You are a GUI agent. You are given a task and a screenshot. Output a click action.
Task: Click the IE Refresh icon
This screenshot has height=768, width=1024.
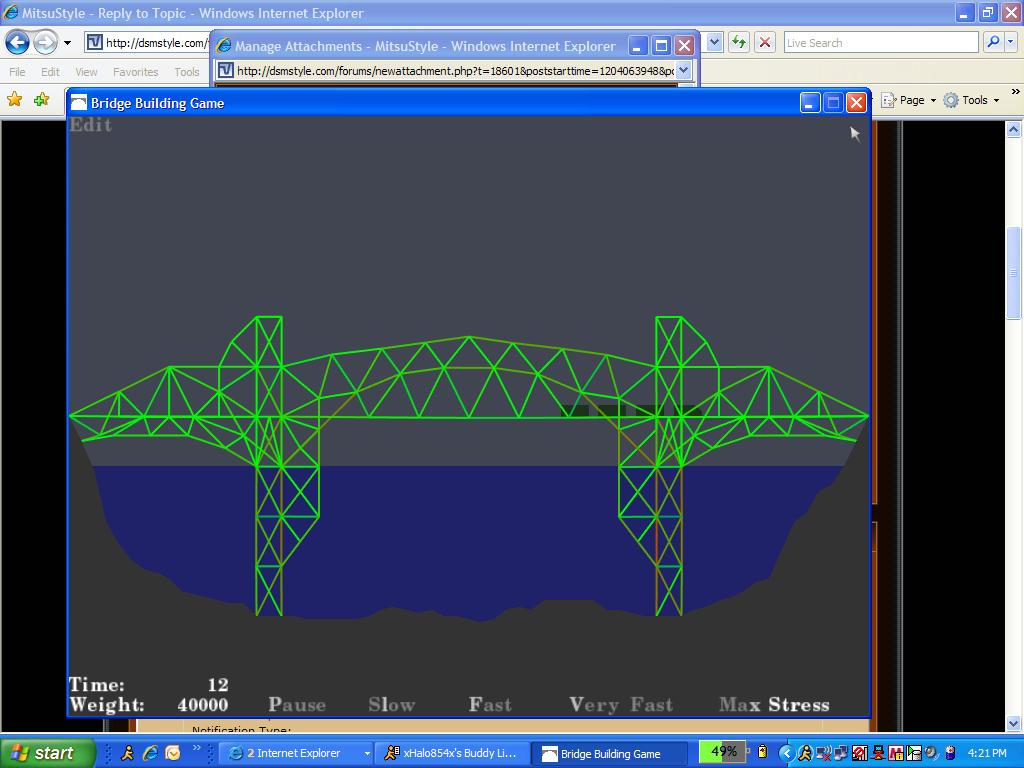coord(739,42)
